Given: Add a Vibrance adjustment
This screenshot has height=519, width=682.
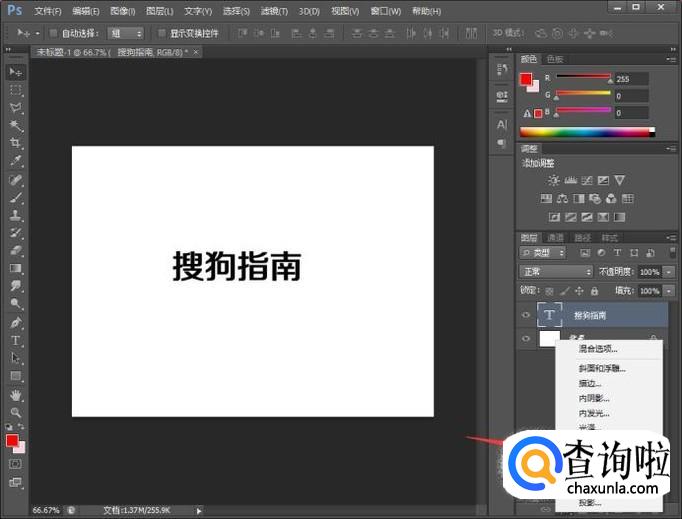Looking at the screenshot, I should pos(619,180).
